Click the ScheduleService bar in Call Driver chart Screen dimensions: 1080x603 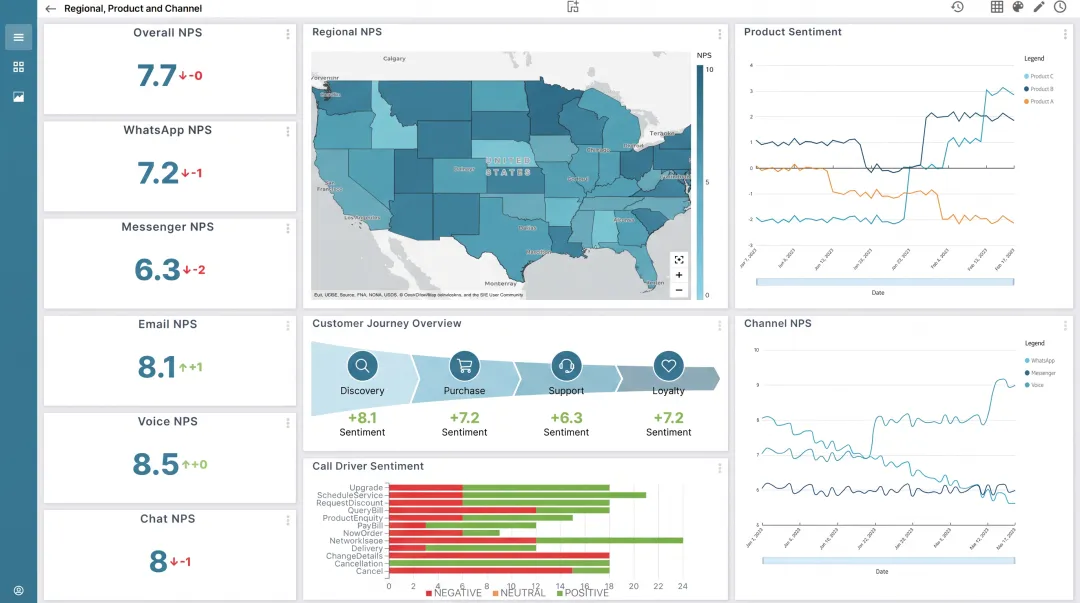(517, 495)
